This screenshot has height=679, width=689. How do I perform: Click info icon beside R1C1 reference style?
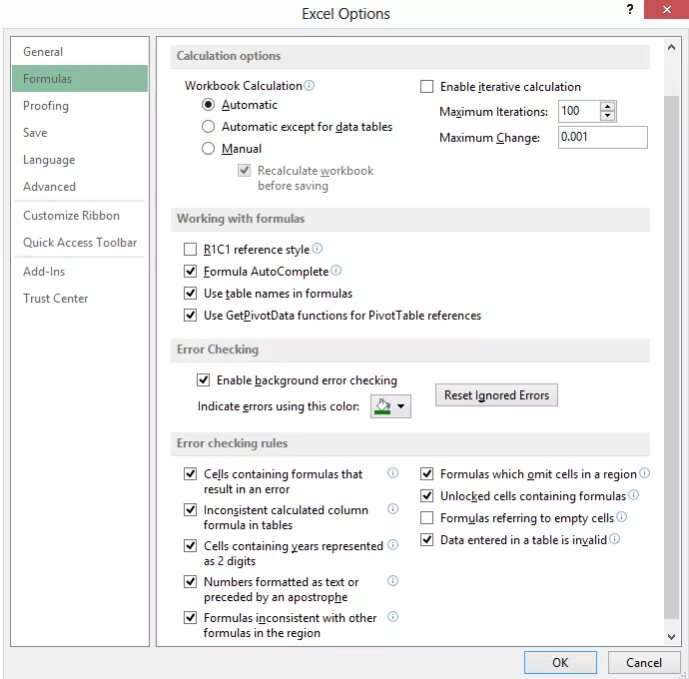click(317, 249)
